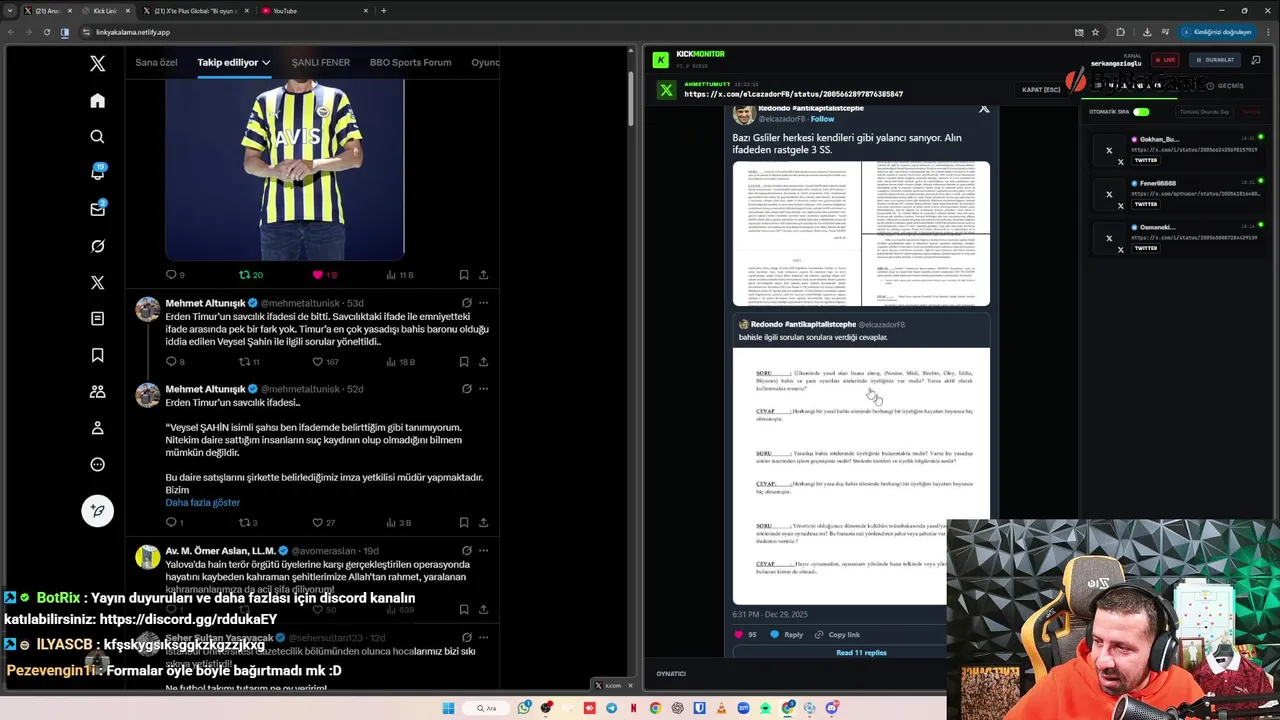Switch to YouTube browser tab

pyautogui.click(x=314, y=11)
